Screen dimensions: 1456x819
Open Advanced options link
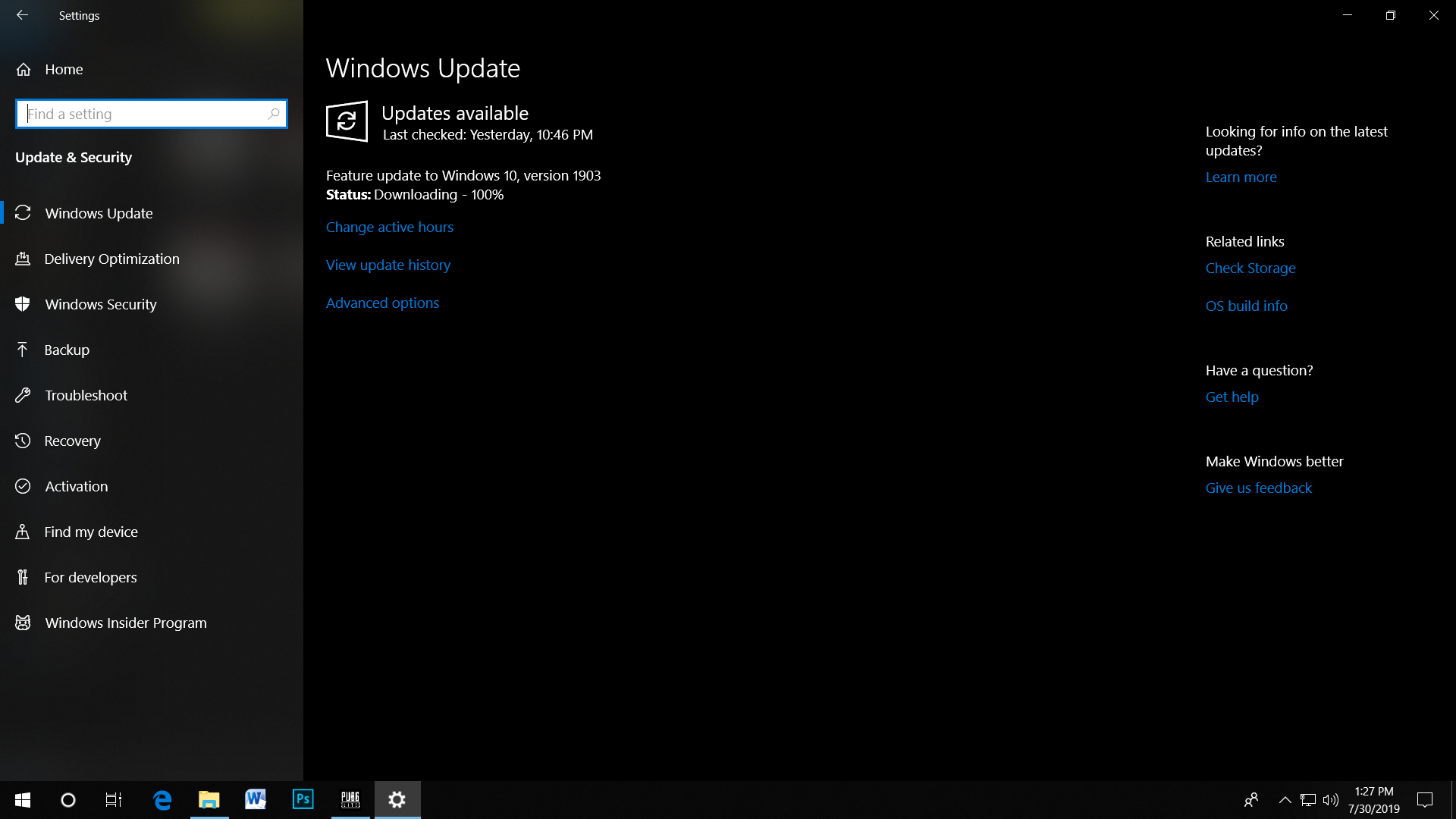tap(382, 303)
